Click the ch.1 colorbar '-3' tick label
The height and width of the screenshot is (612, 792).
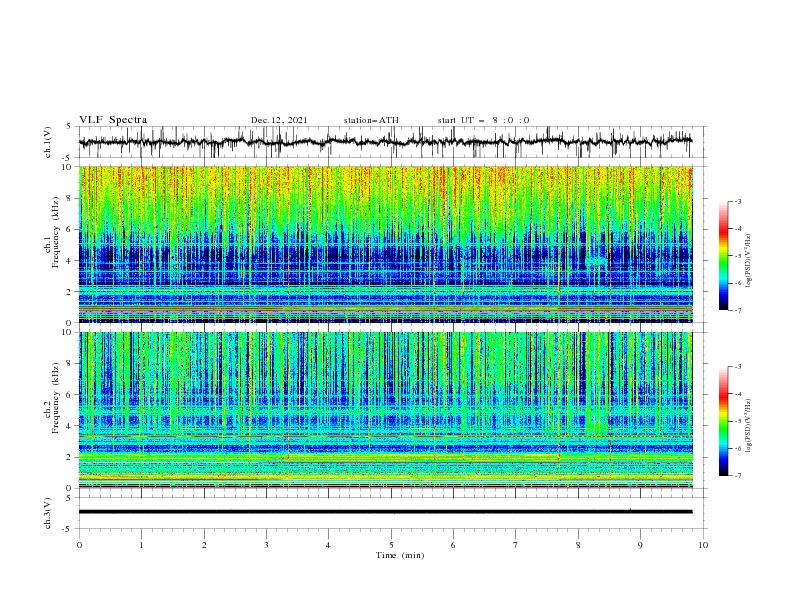click(x=737, y=201)
